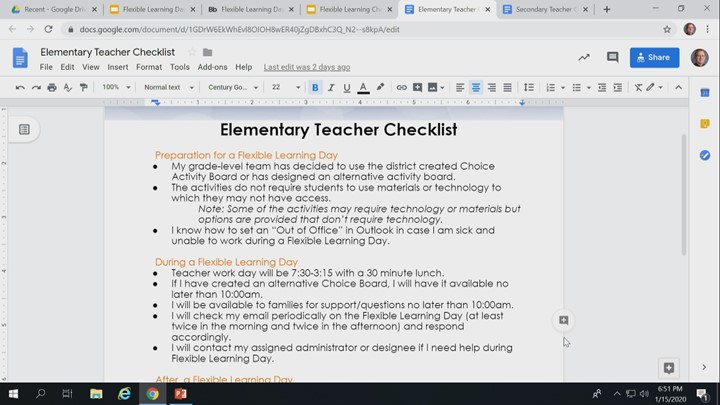Click the blue Share button

click(654, 57)
